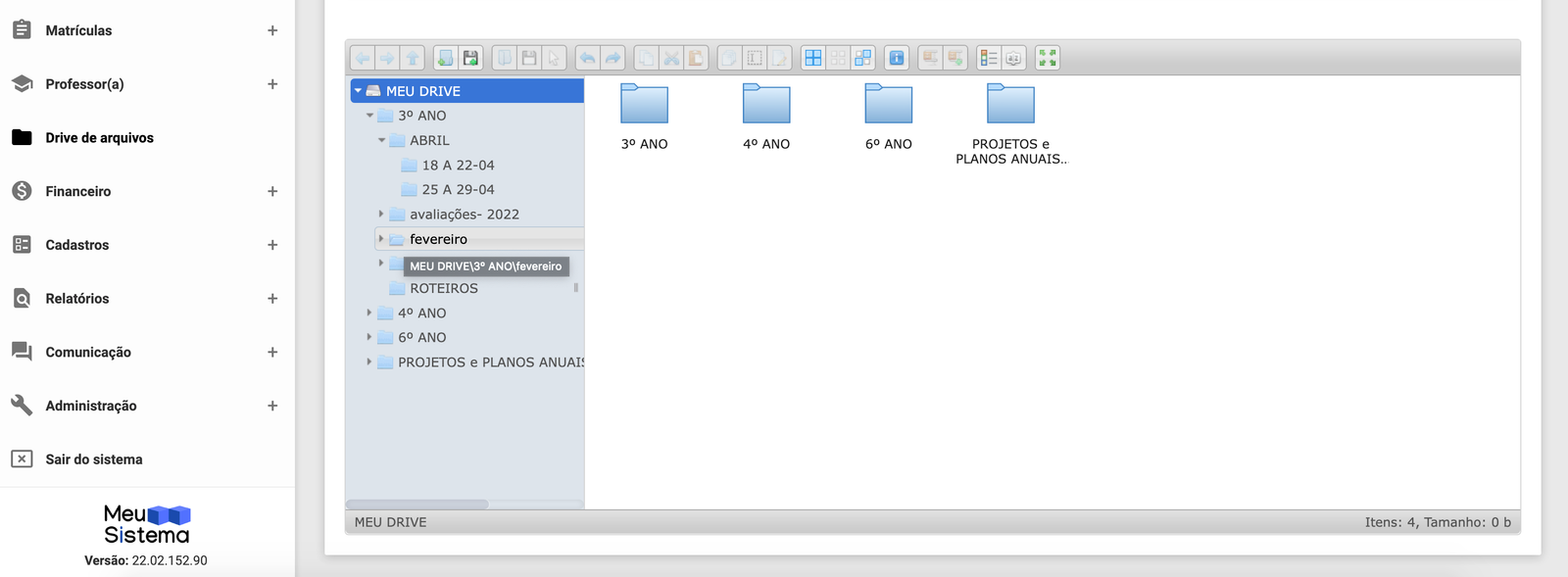Open Drive de arquivos in sidebar
The image size is (1568, 577).
click(x=99, y=138)
